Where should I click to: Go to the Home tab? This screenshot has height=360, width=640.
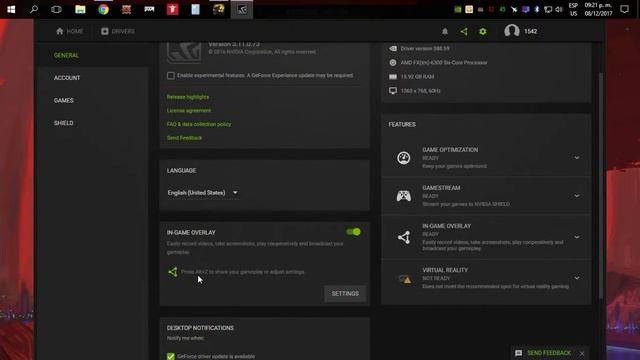click(69, 31)
